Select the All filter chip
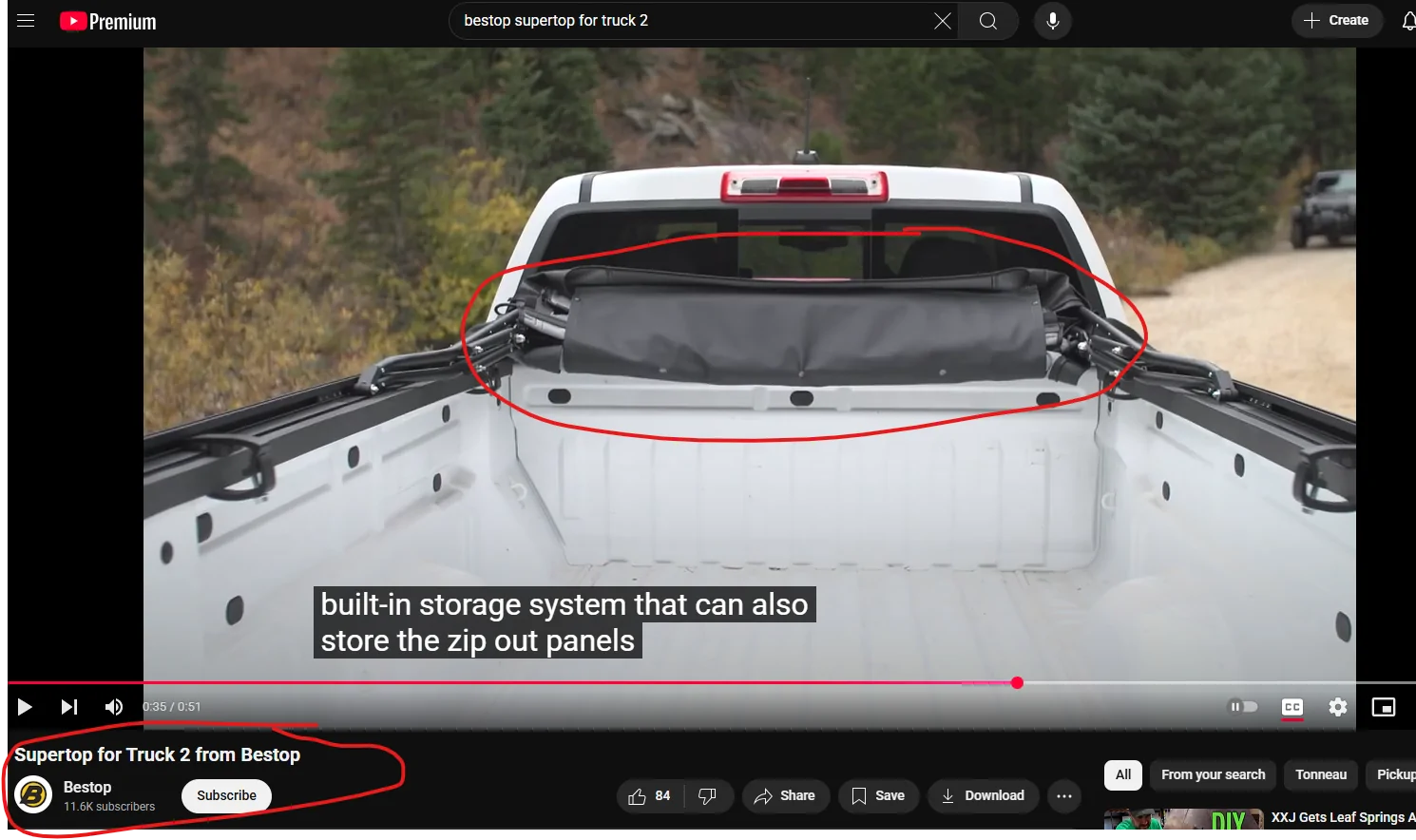 1123,774
